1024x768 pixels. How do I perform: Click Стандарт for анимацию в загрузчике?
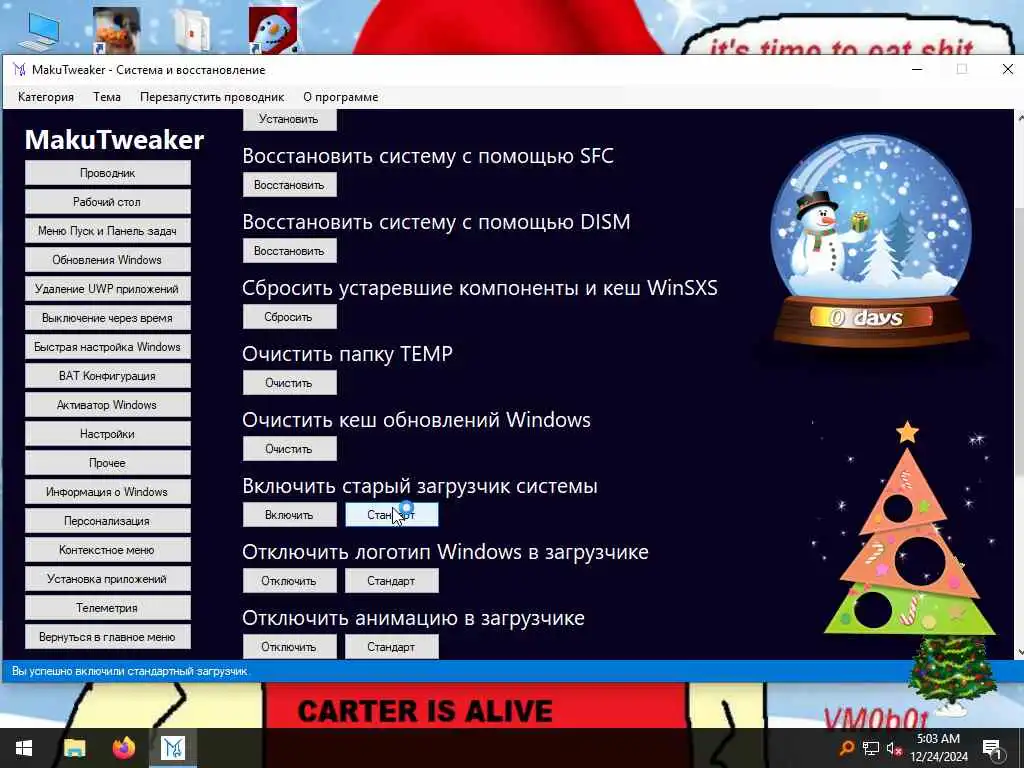pyautogui.click(x=391, y=647)
